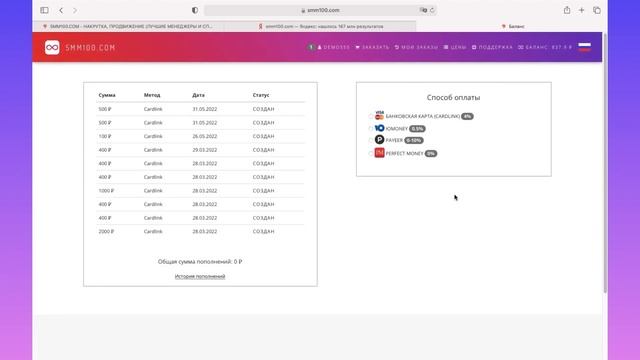The image size is (640, 360).
Task: Click the СОЗДАН status in the 2000 ₽ row
Action: pyautogui.click(x=263, y=231)
